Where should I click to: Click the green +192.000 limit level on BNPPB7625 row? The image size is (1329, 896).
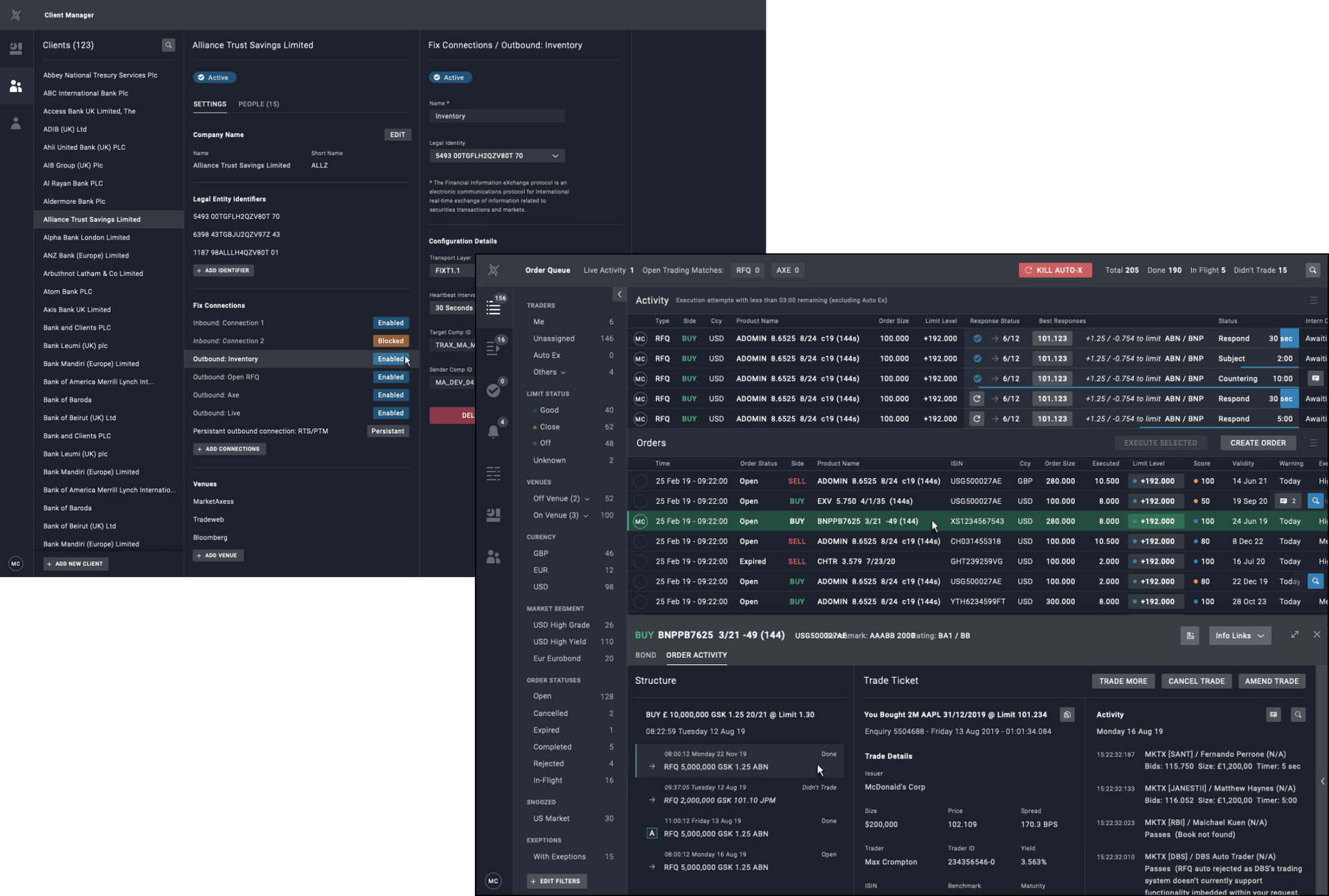click(x=1156, y=522)
